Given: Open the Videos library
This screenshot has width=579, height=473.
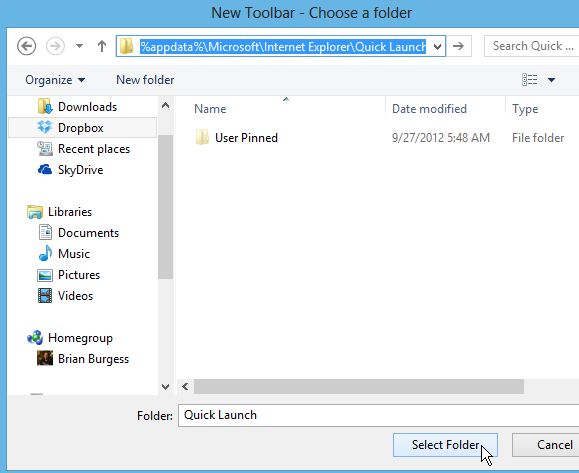Looking at the screenshot, I should point(75,296).
